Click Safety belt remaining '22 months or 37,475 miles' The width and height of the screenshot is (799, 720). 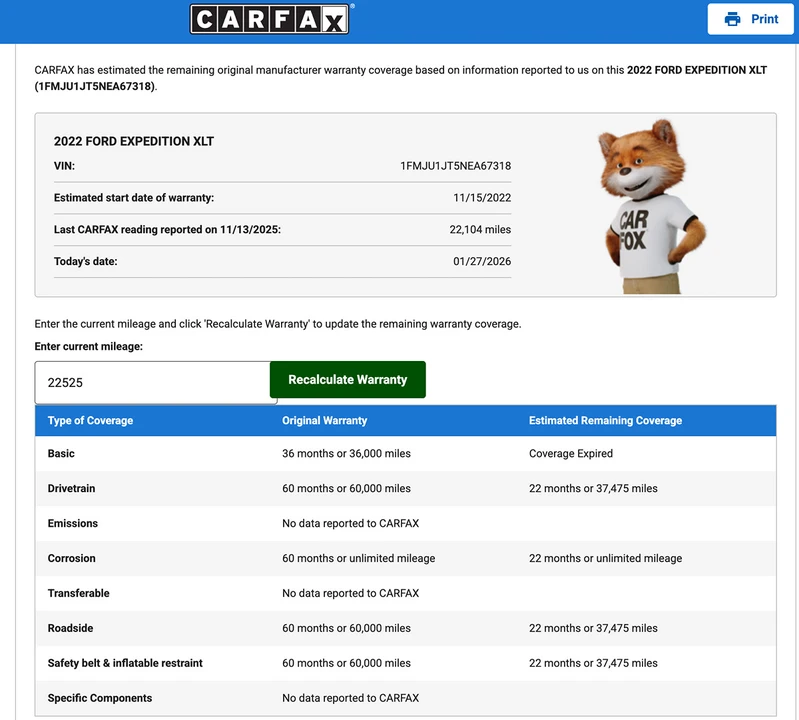click(x=593, y=663)
